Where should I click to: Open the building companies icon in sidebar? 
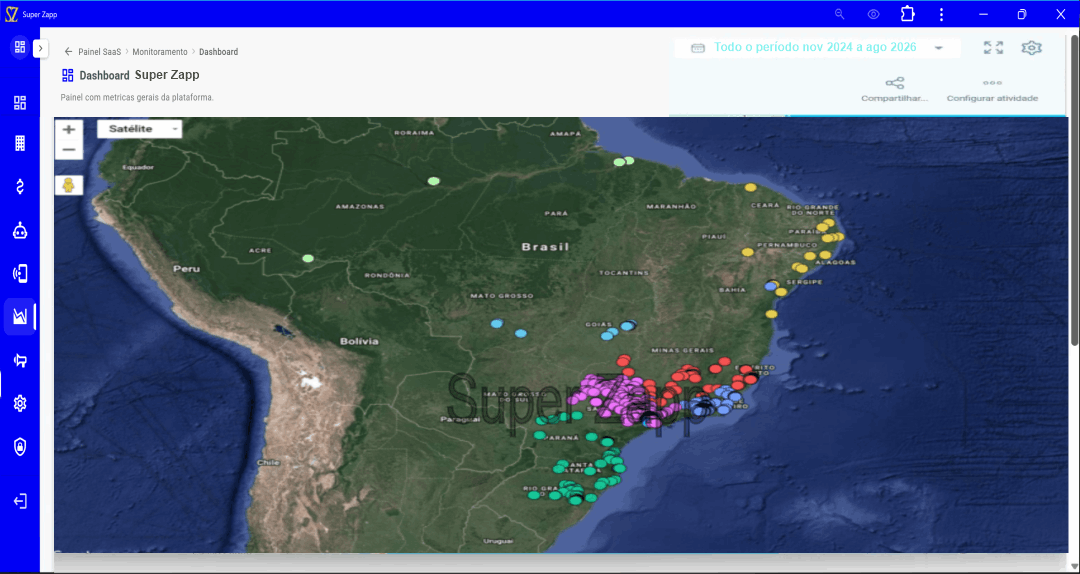(x=20, y=143)
